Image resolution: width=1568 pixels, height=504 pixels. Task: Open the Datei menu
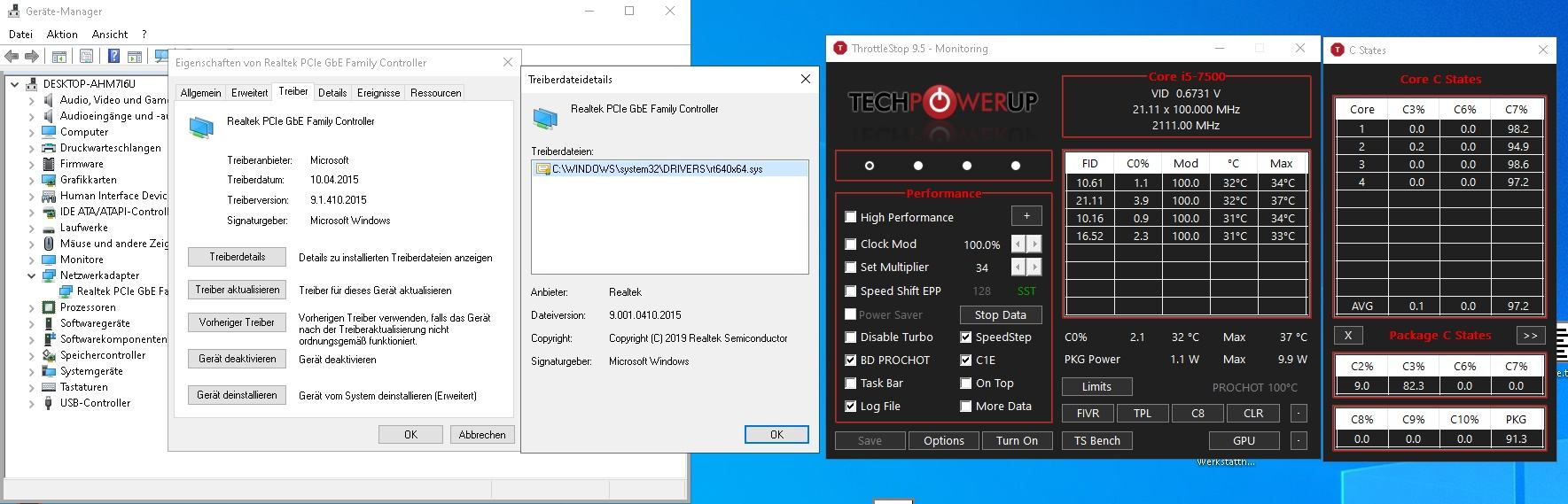20,34
